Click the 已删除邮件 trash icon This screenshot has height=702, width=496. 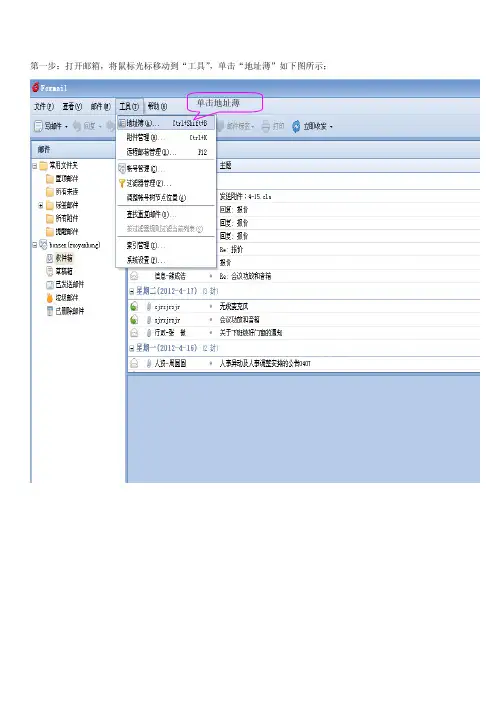pos(50,311)
